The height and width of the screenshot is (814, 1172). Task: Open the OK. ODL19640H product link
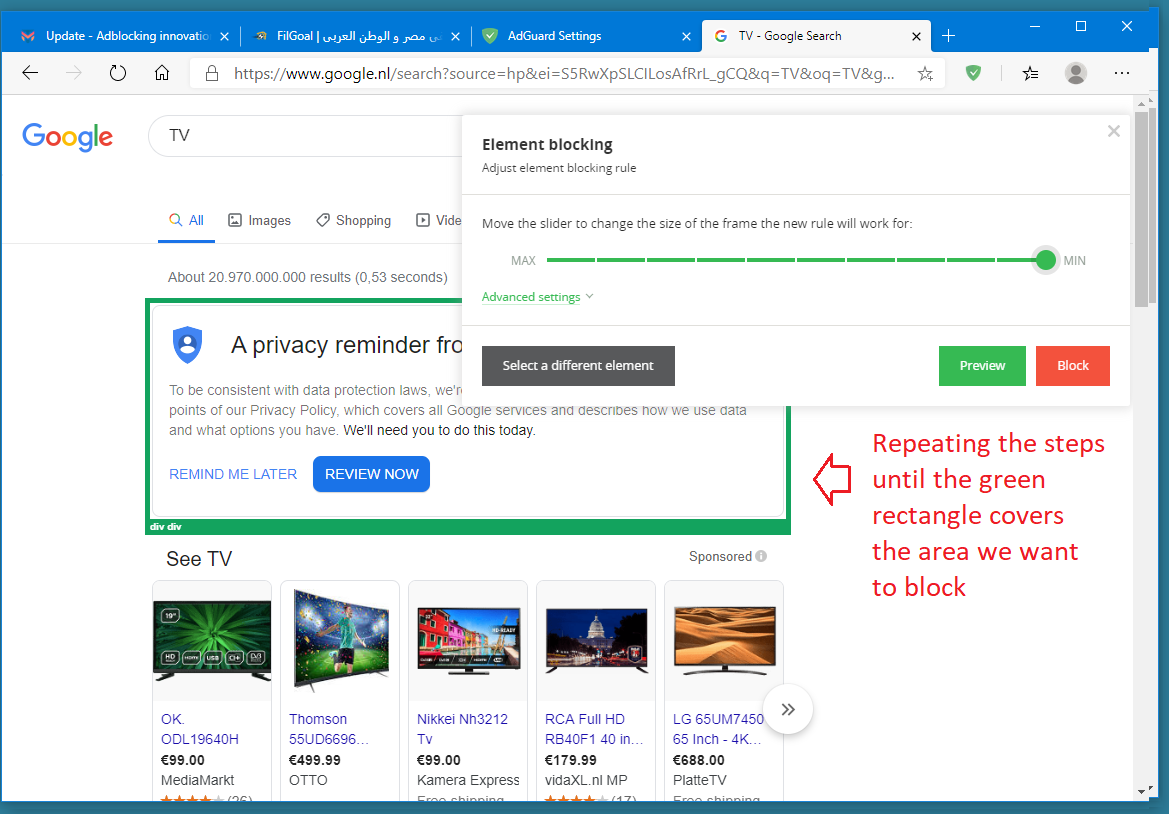200,729
